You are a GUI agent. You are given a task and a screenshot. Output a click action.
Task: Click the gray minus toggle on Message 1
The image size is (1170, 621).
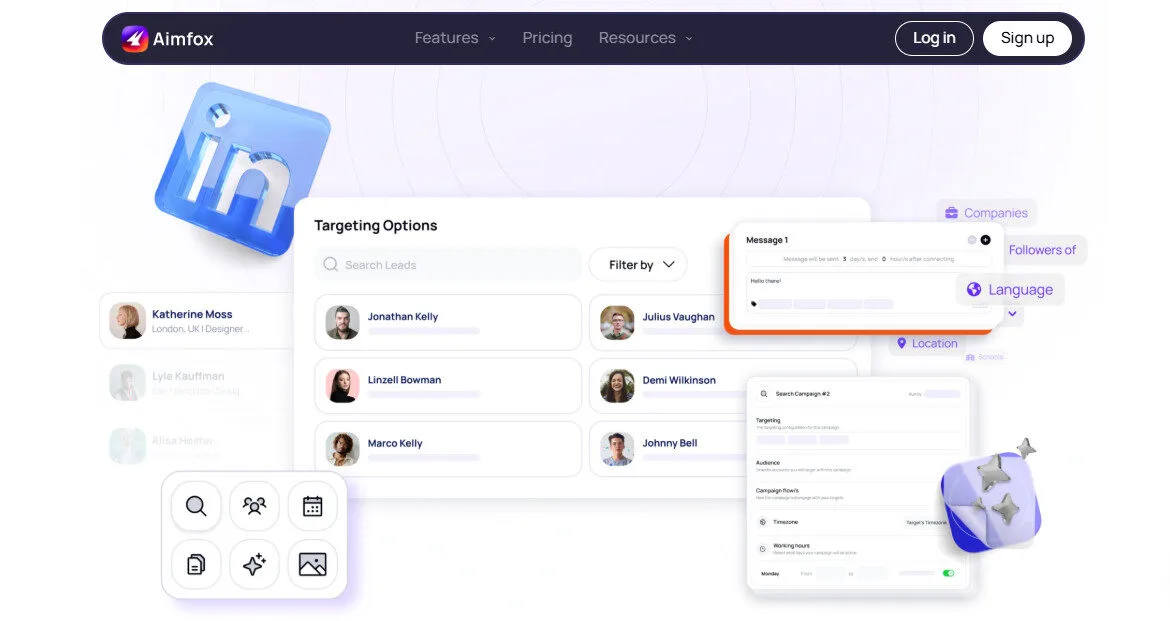click(970, 240)
